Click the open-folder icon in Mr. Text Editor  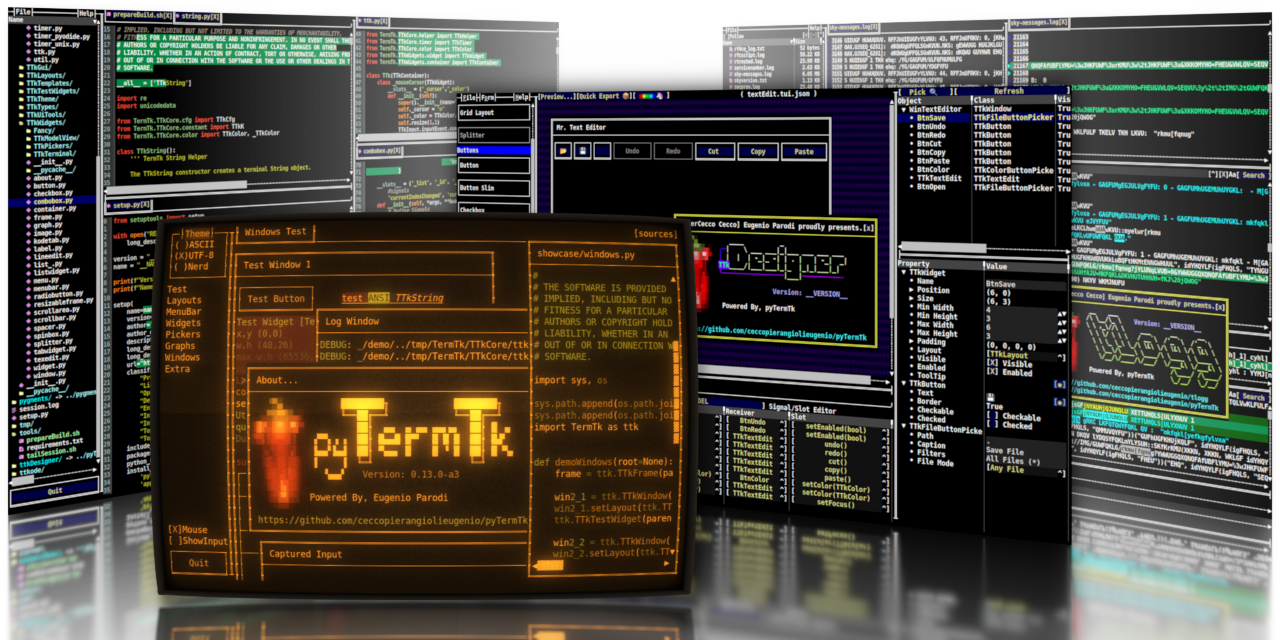click(x=565, y=152)
